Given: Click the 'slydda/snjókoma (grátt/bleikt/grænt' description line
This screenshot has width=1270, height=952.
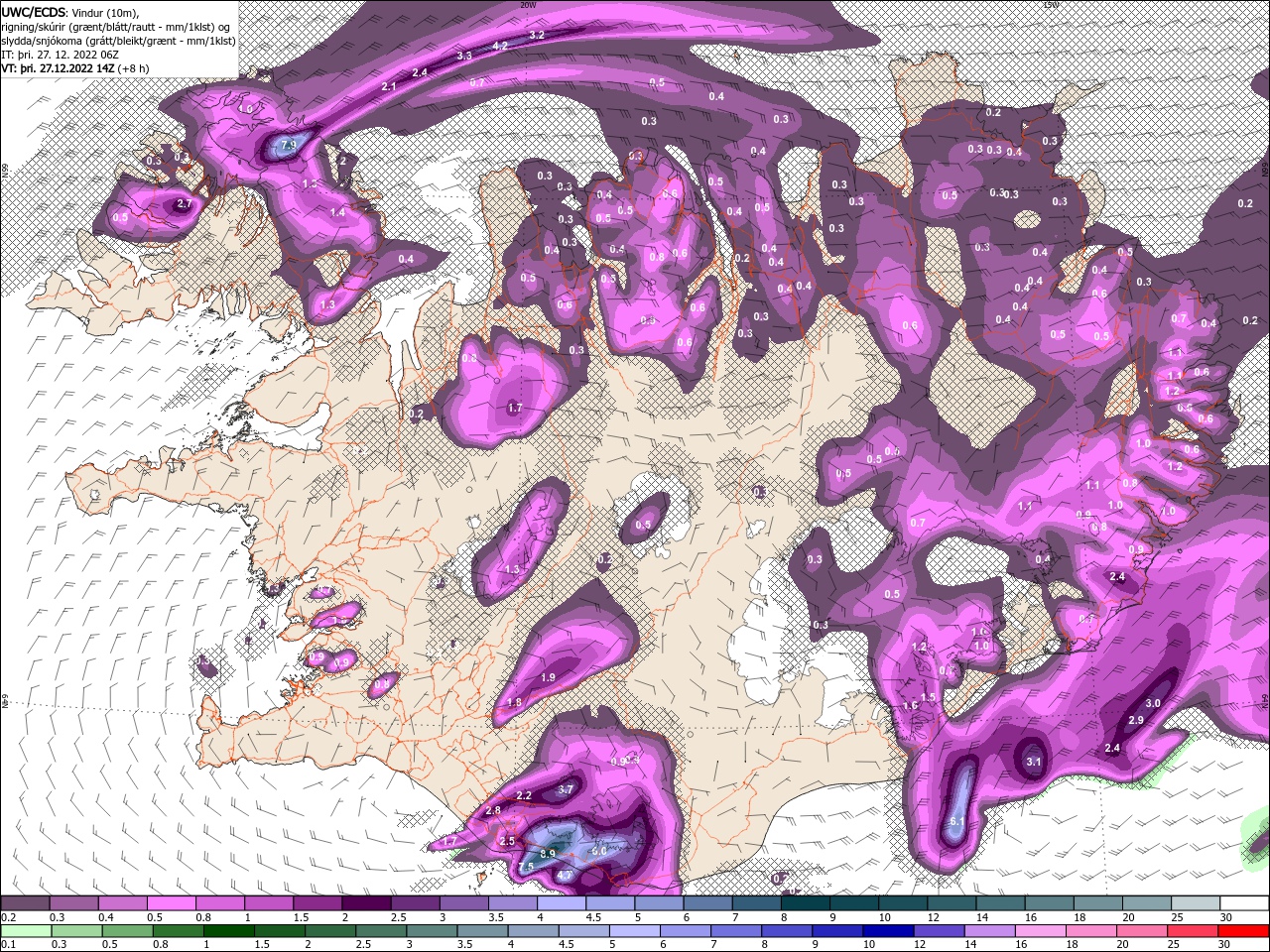Looking at the screenshot, I should point(119,41).
